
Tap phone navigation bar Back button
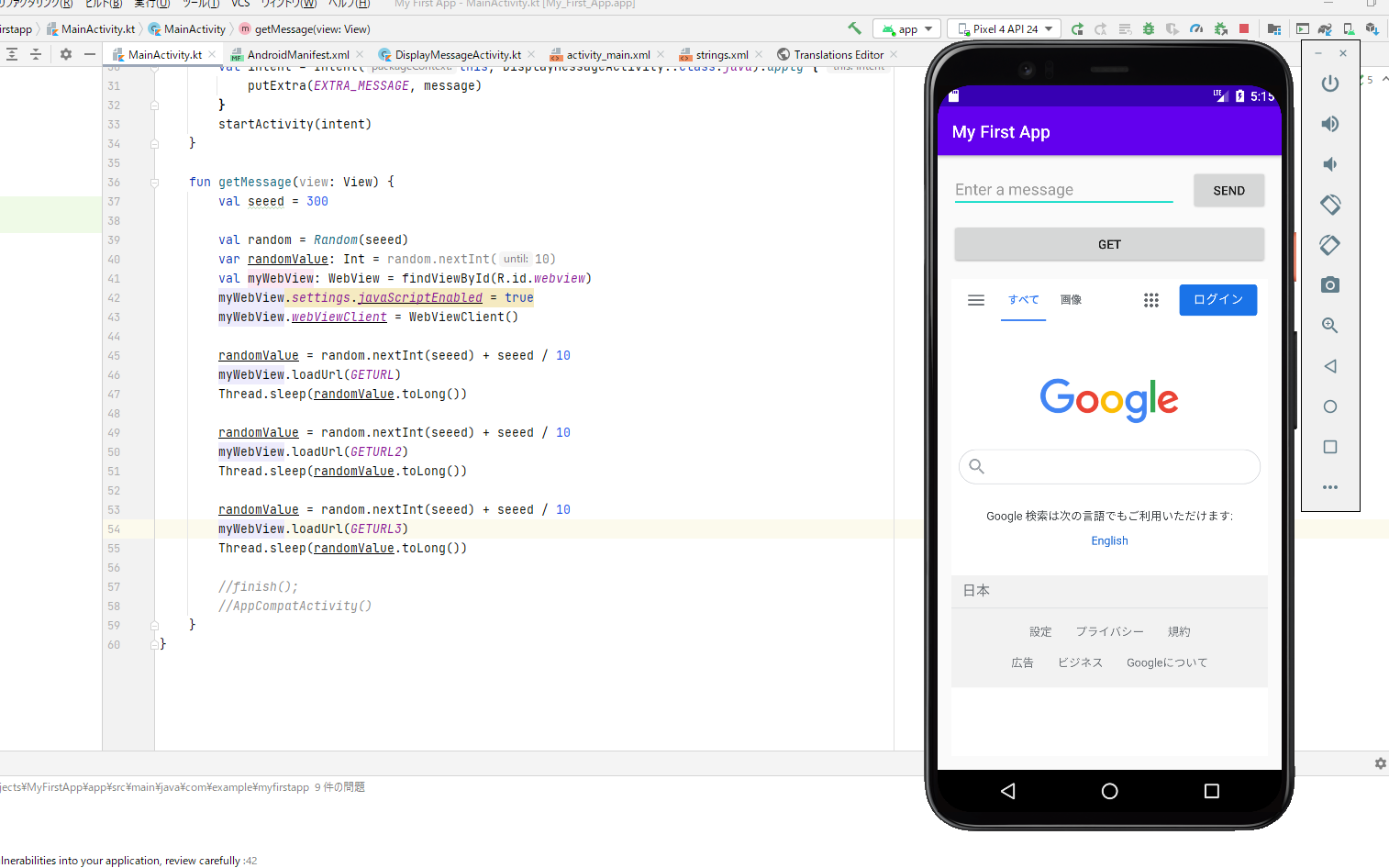click(x=1007, y=791)
